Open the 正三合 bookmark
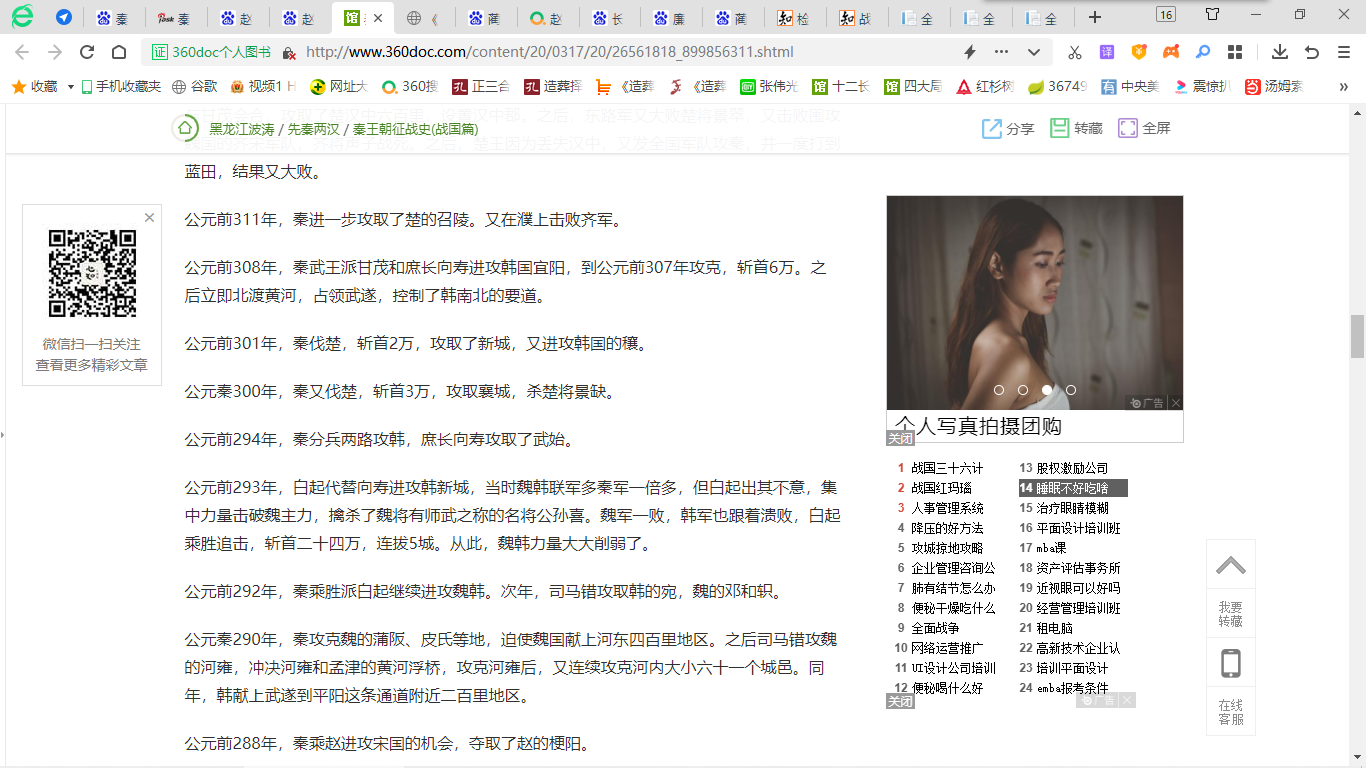Viewport: 1366px width, 768px height. point(481,87)
